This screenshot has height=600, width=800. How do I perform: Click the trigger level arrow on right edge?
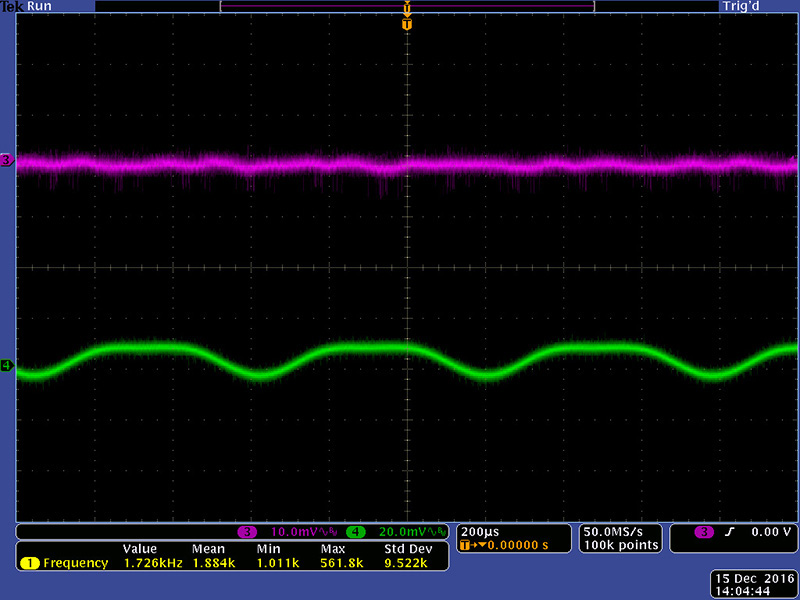pos(794,160)
